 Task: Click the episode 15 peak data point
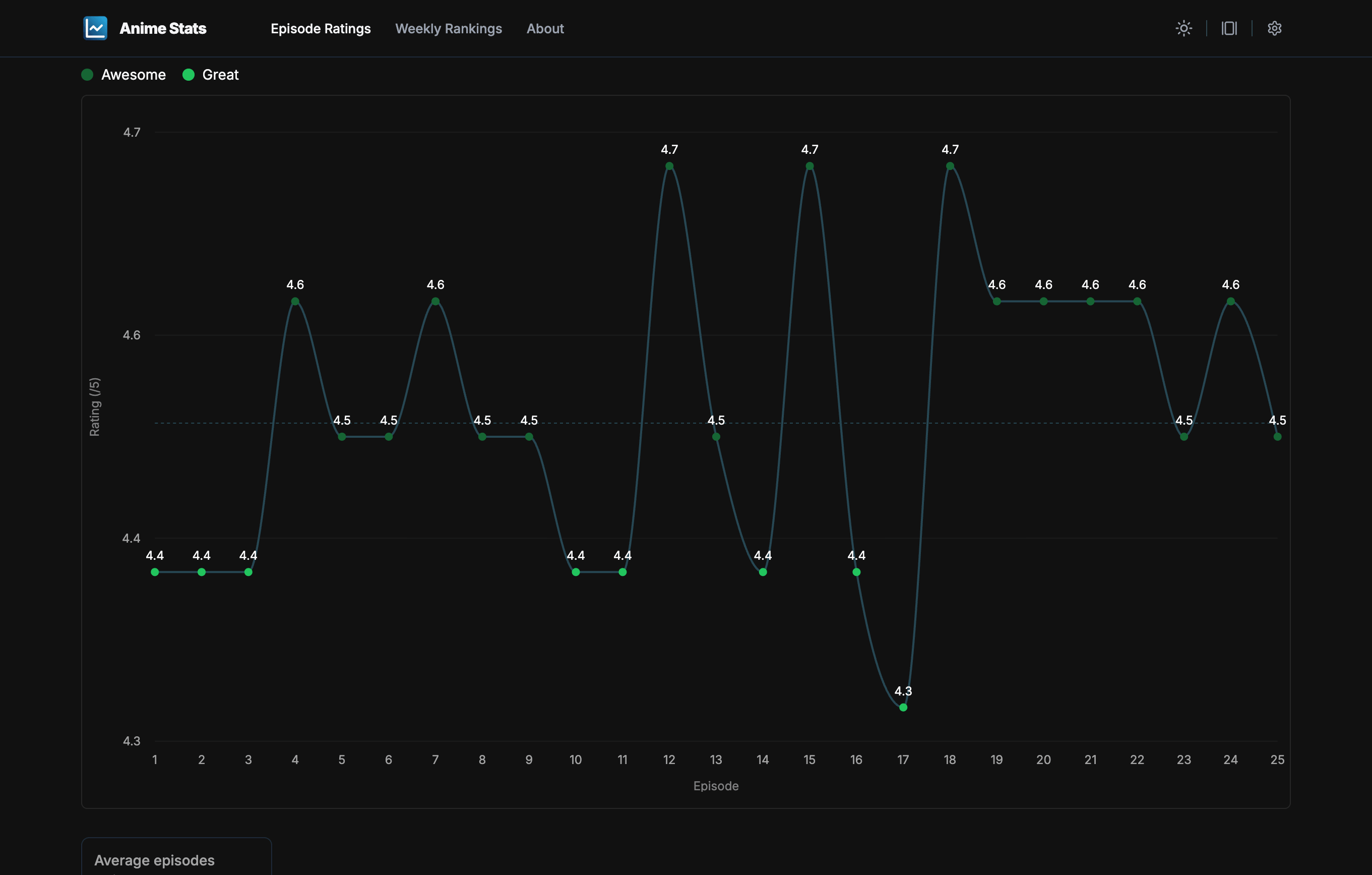pyautogui.click(x=809, y=166)
